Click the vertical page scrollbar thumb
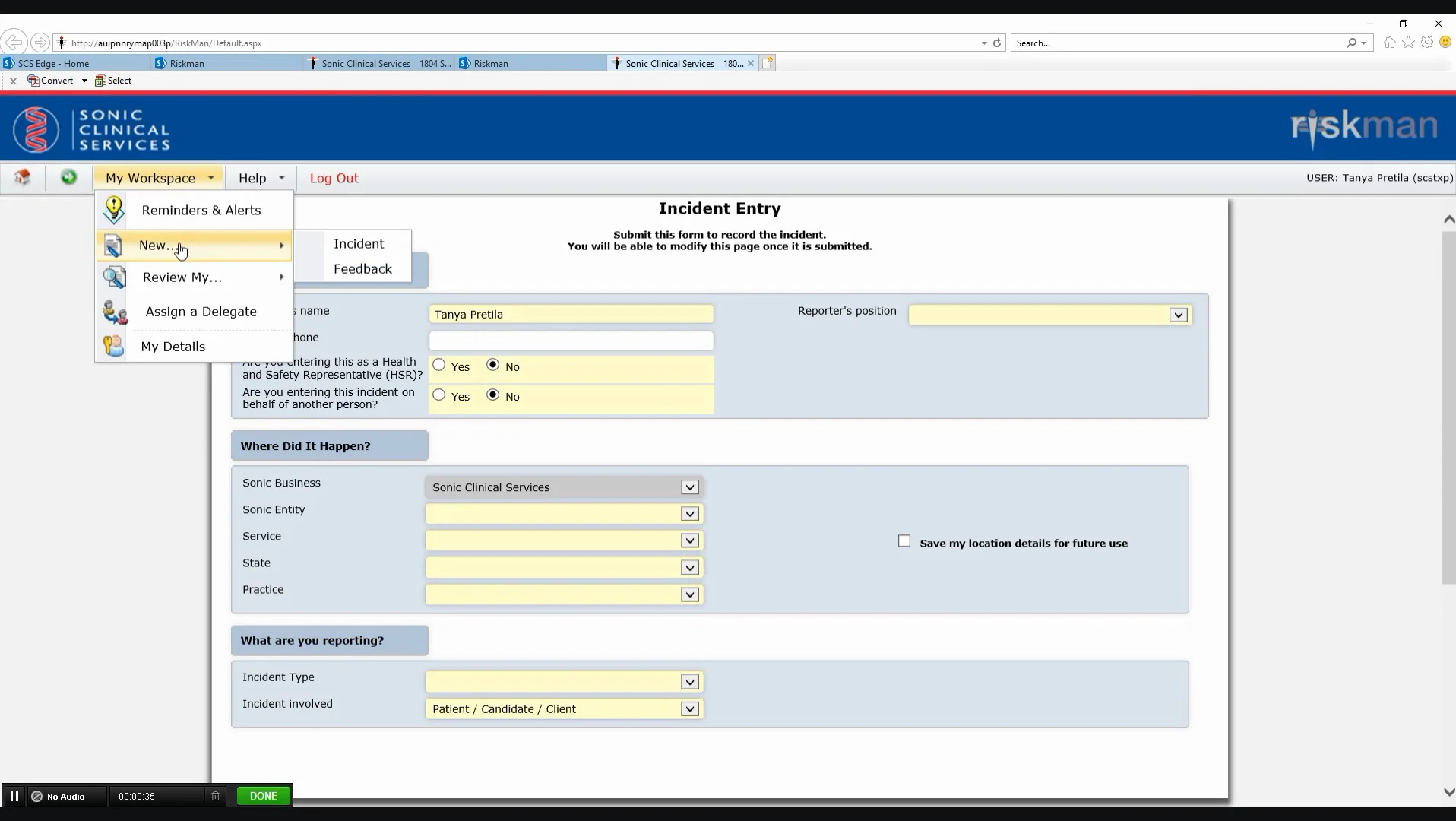 pos(1448,407)
